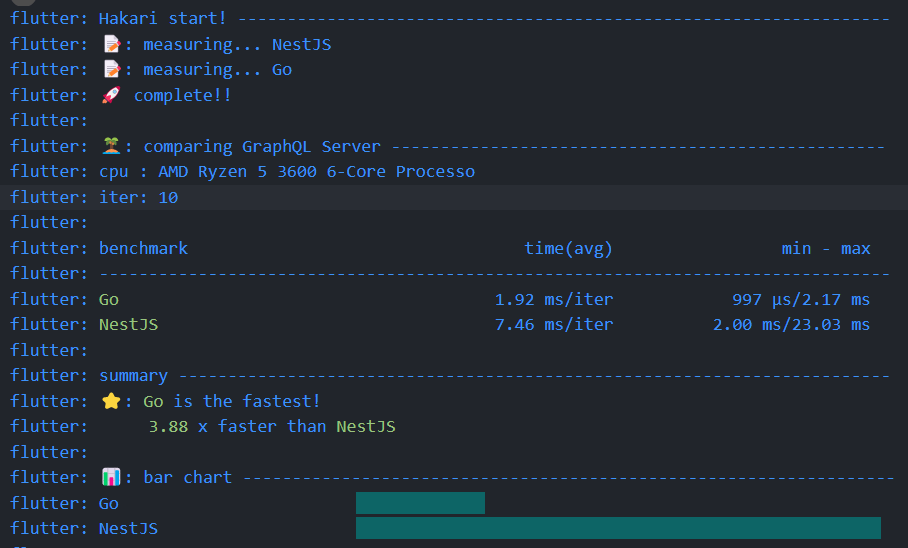Click '3.88 x faster than NestJS' line

(x=272, y=427)
